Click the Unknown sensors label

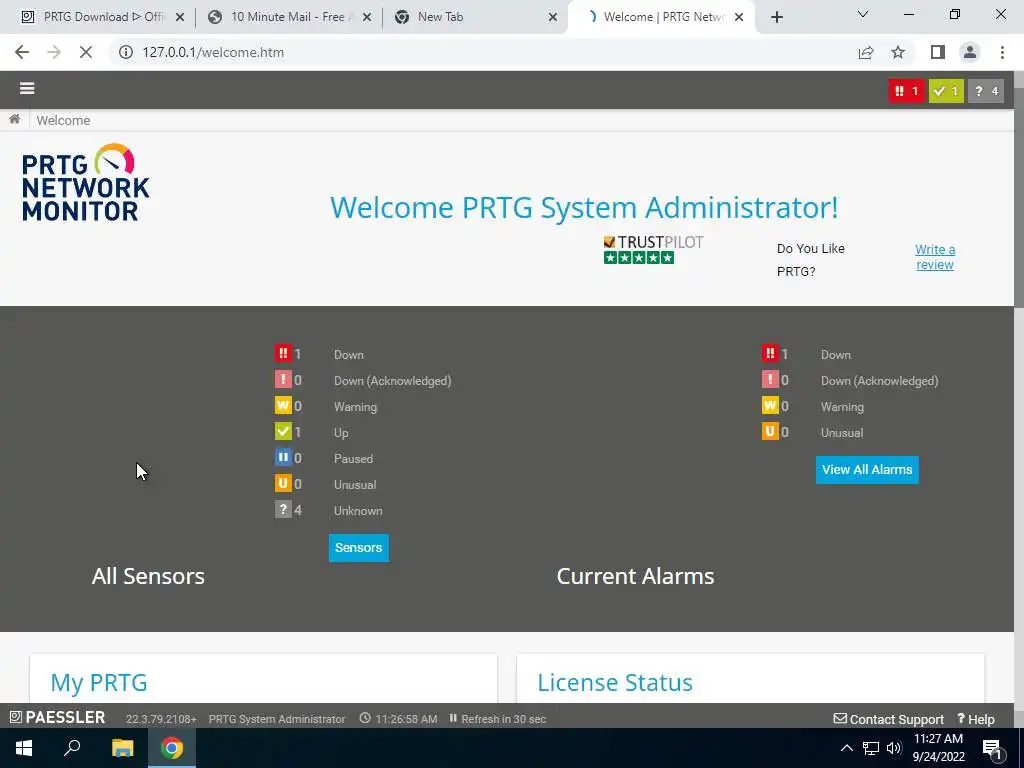[358, 511]
